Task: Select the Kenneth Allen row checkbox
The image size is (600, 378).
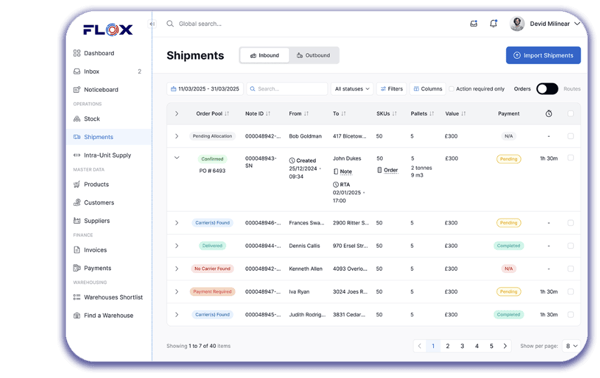Action: coord(571,269)
